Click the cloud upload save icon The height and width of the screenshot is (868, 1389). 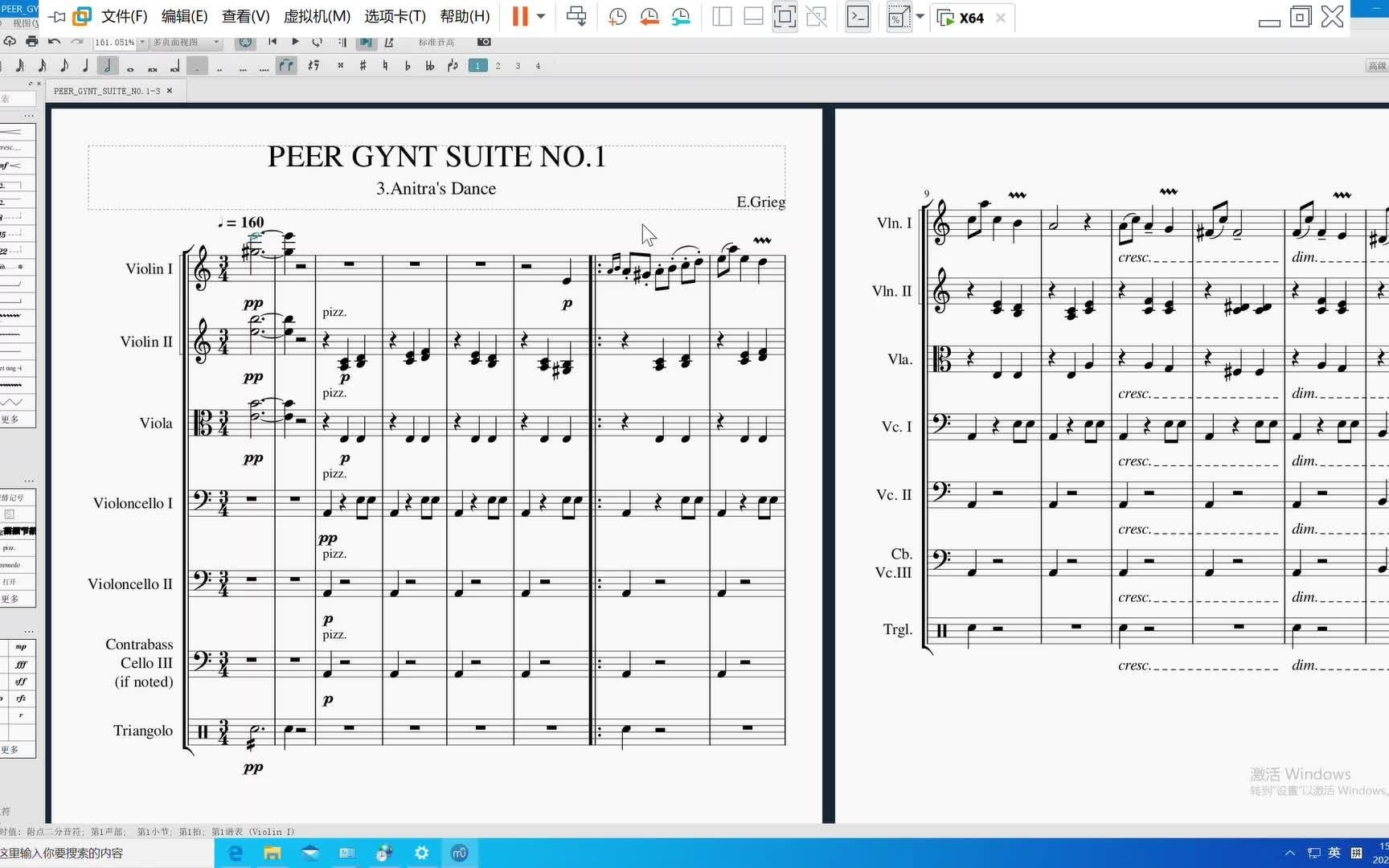pos(9,41)
